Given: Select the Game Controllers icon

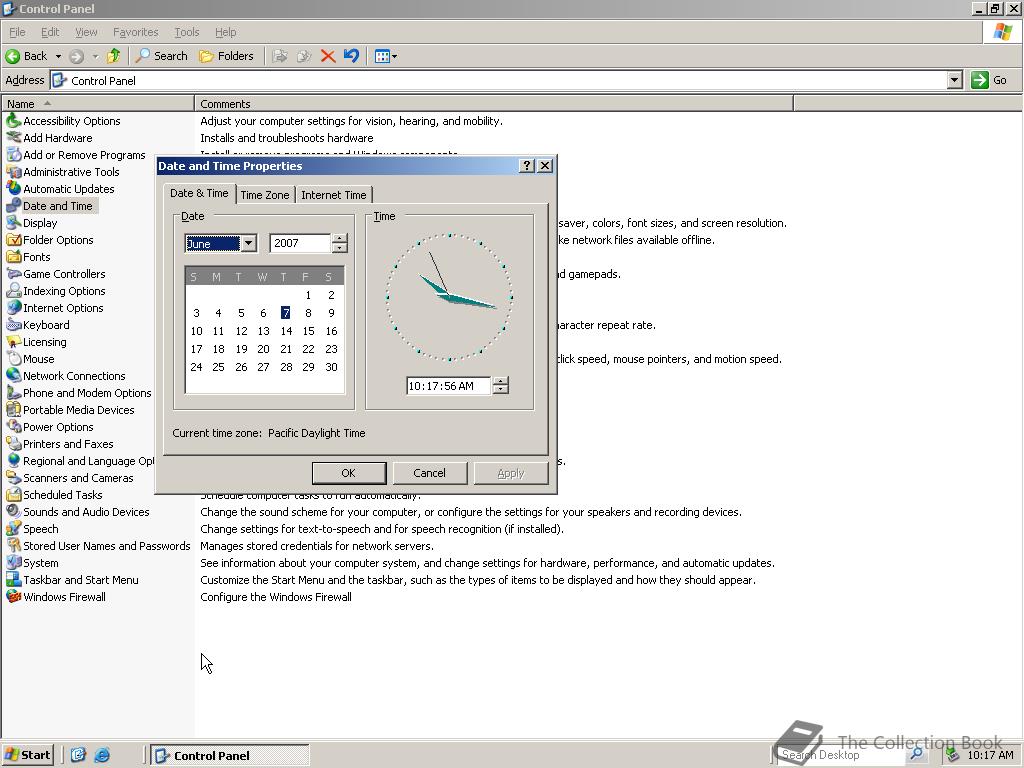Looking at the screenshot, I should (x=13, y=274).
